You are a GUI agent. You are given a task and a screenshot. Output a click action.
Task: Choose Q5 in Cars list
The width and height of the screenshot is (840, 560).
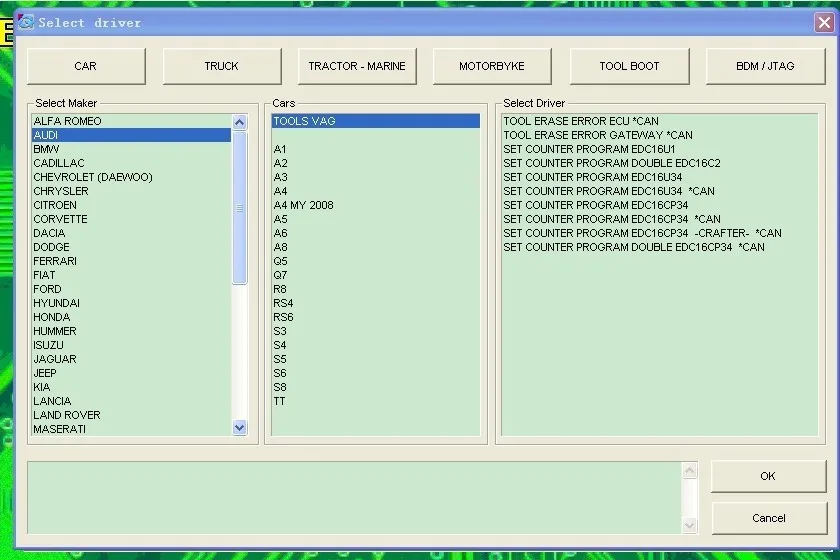coord(376,261)
